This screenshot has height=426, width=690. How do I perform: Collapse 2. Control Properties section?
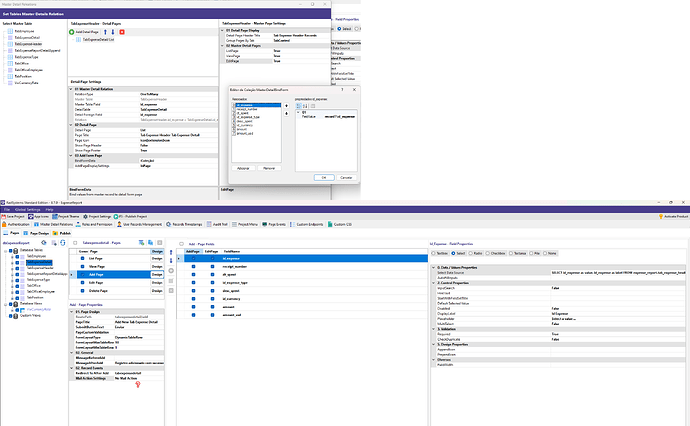click(x=433, y=283)
